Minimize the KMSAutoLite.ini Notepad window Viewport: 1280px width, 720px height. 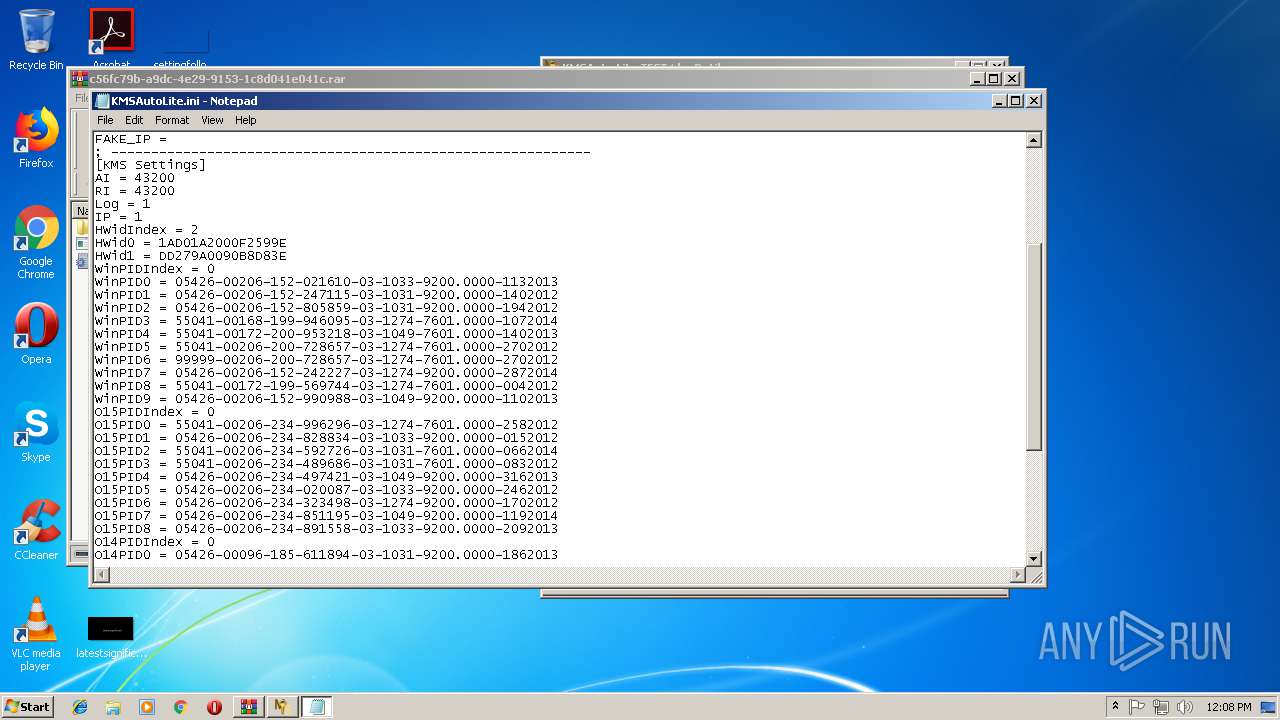click(x=999, y=101)
